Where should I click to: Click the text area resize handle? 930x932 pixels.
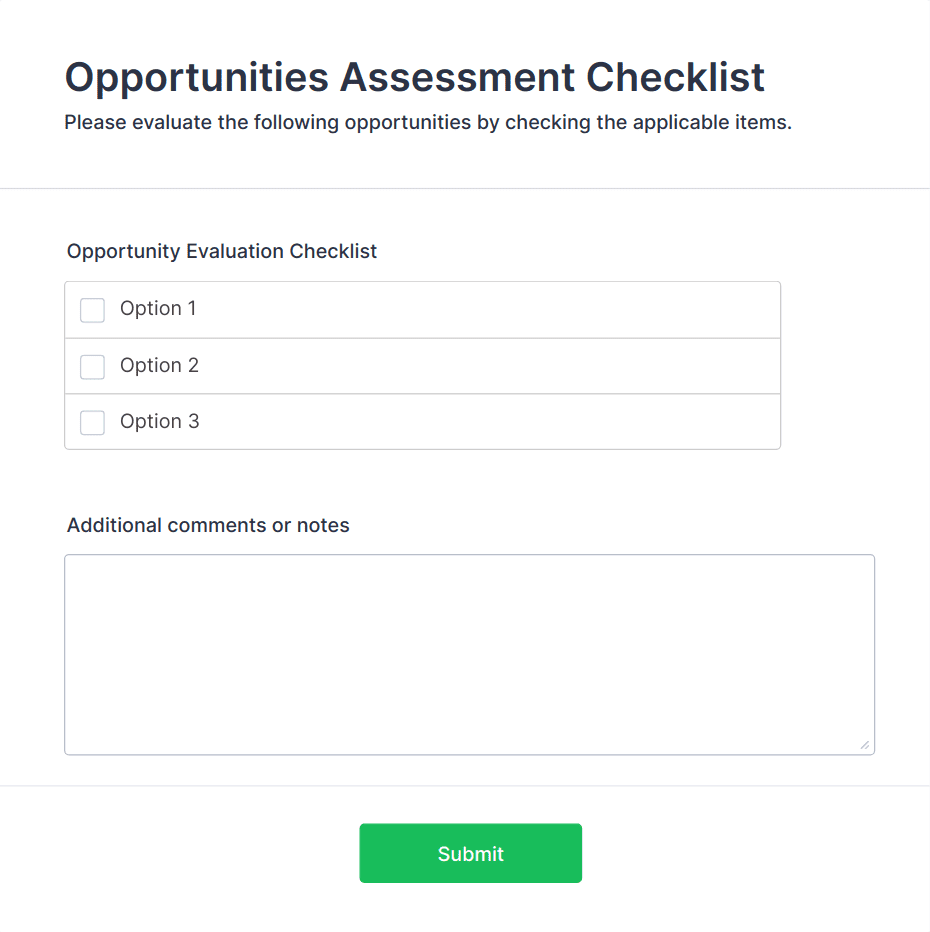(864, 744)
